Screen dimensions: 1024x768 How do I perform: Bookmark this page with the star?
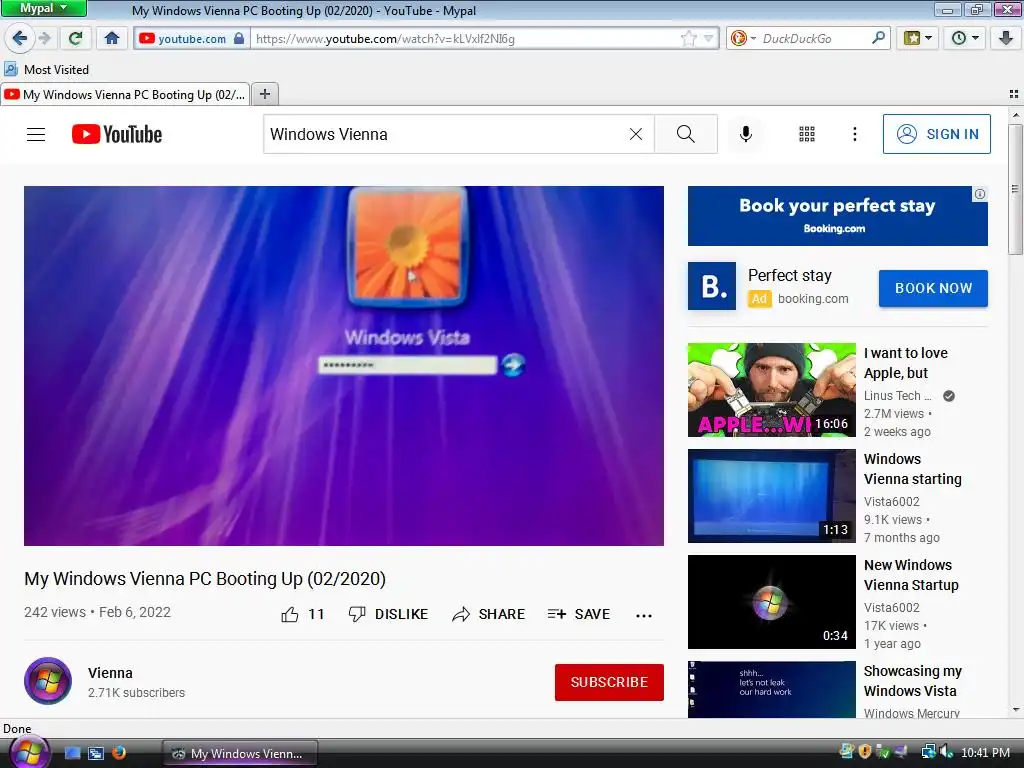pos(688,39)
